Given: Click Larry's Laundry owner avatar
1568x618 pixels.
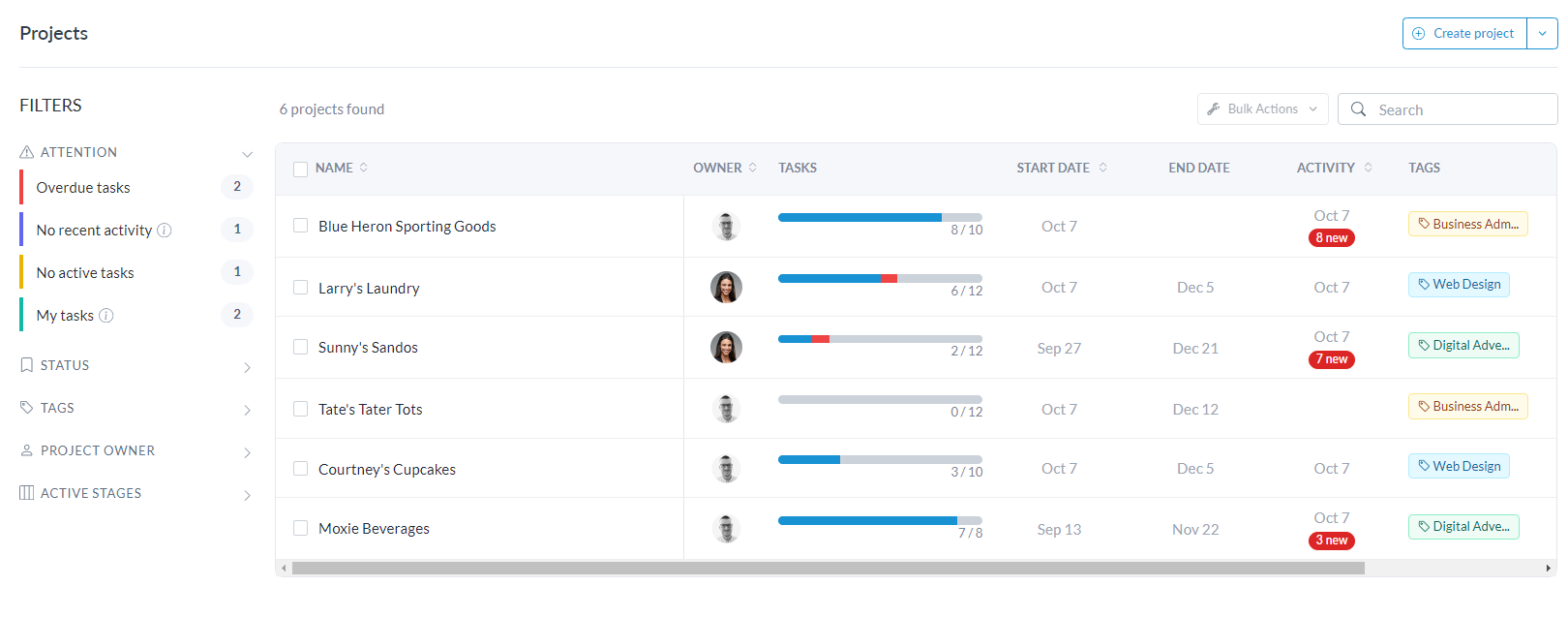Looking at the screenshot, I should tap(726, 288).
